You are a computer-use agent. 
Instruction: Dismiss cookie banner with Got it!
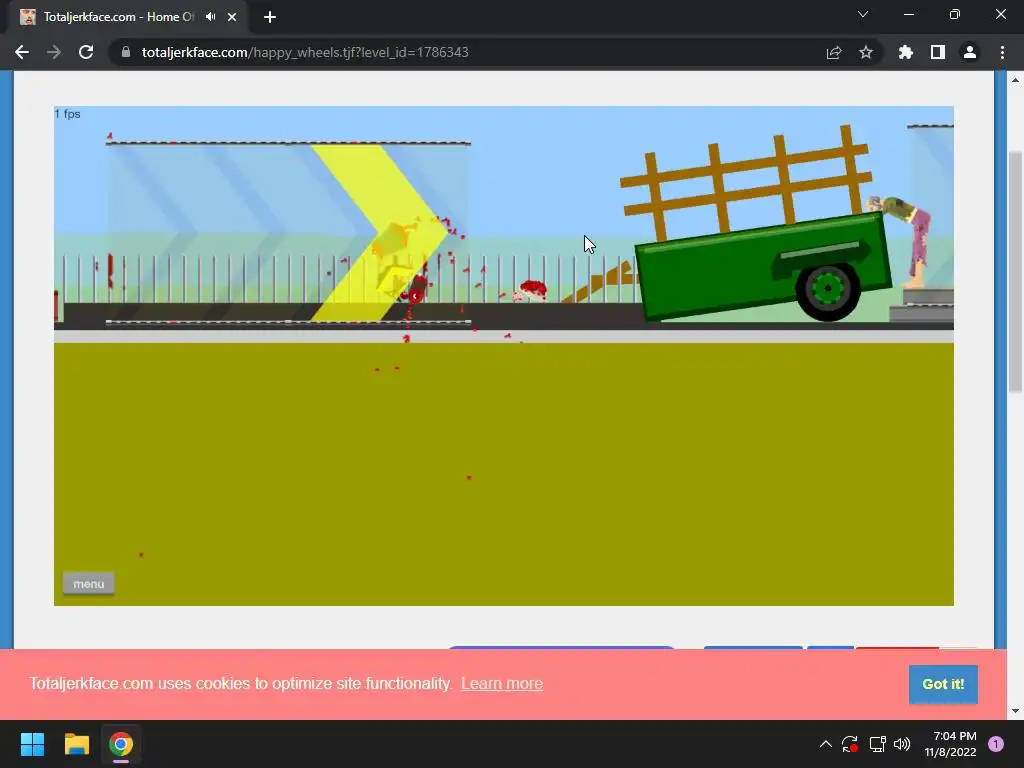tap(943, 684)
